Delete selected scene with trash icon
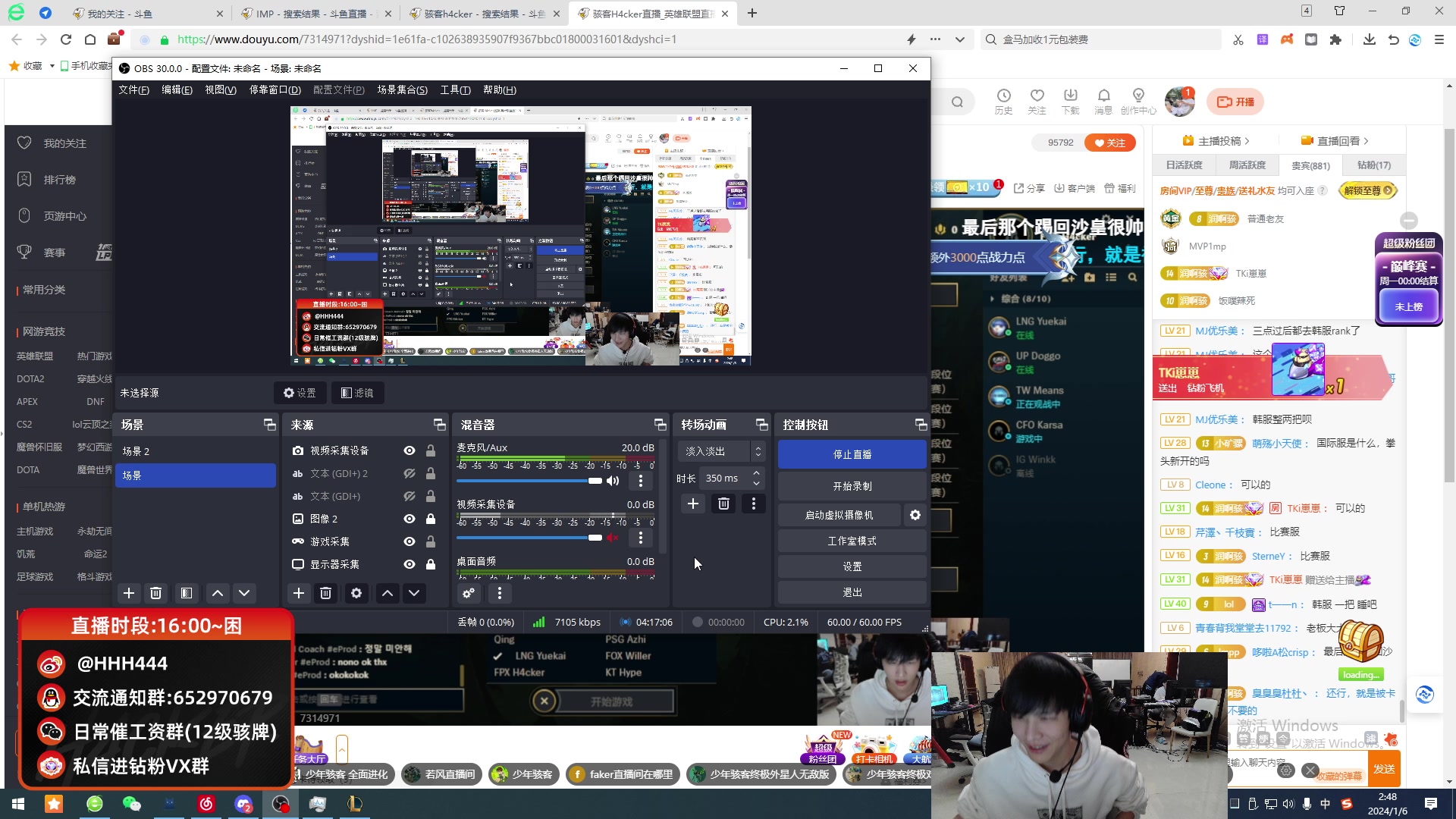The width and height of the screenshot is (1456, 819). [155, 593]
